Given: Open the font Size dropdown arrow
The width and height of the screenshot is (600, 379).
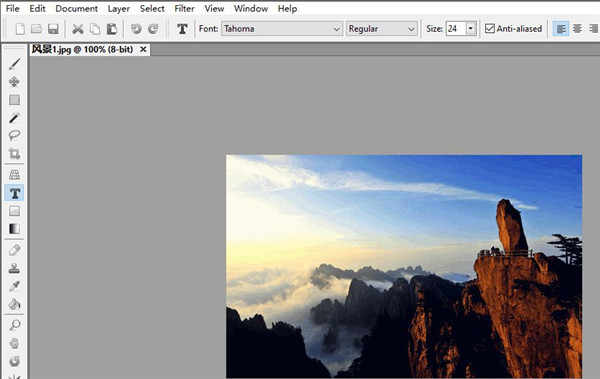Looking at the screenshot, I should (470, 29).
